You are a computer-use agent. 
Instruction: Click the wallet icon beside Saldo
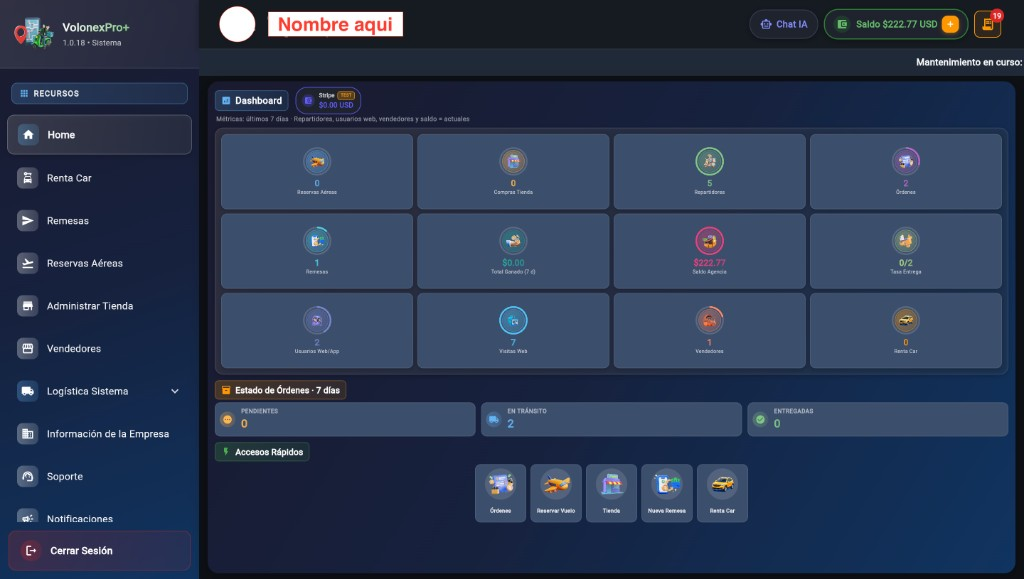842,24
